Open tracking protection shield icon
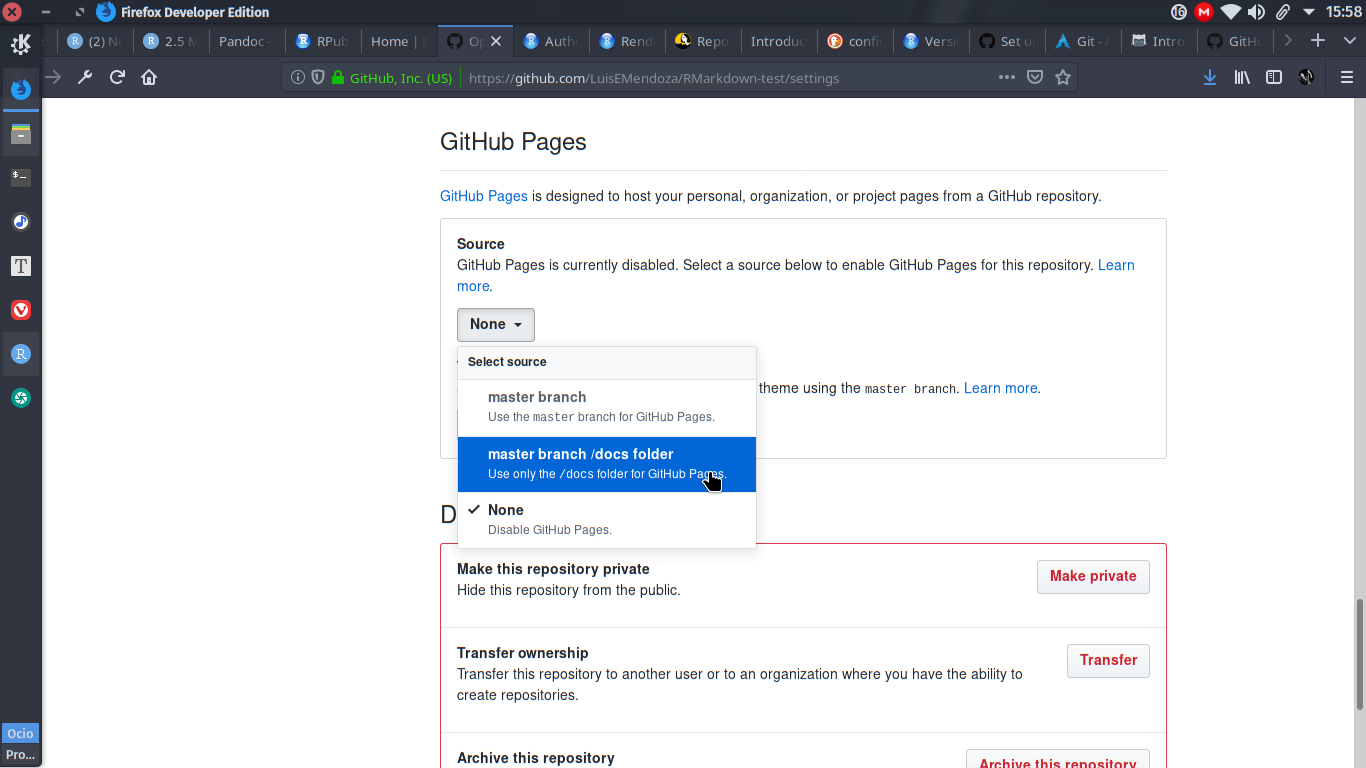 tap(318, 77)
